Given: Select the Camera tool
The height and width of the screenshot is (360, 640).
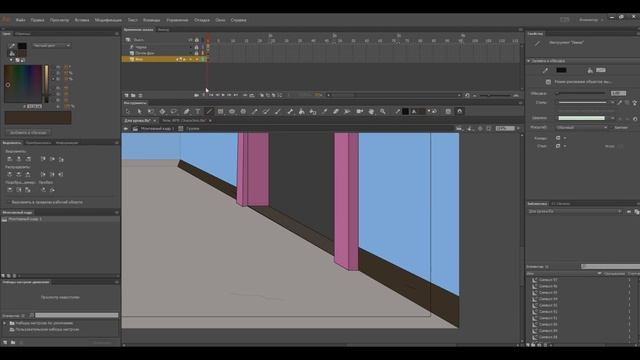Looking at the screenshot, I should pyautogui.click(x=360, y=111).
